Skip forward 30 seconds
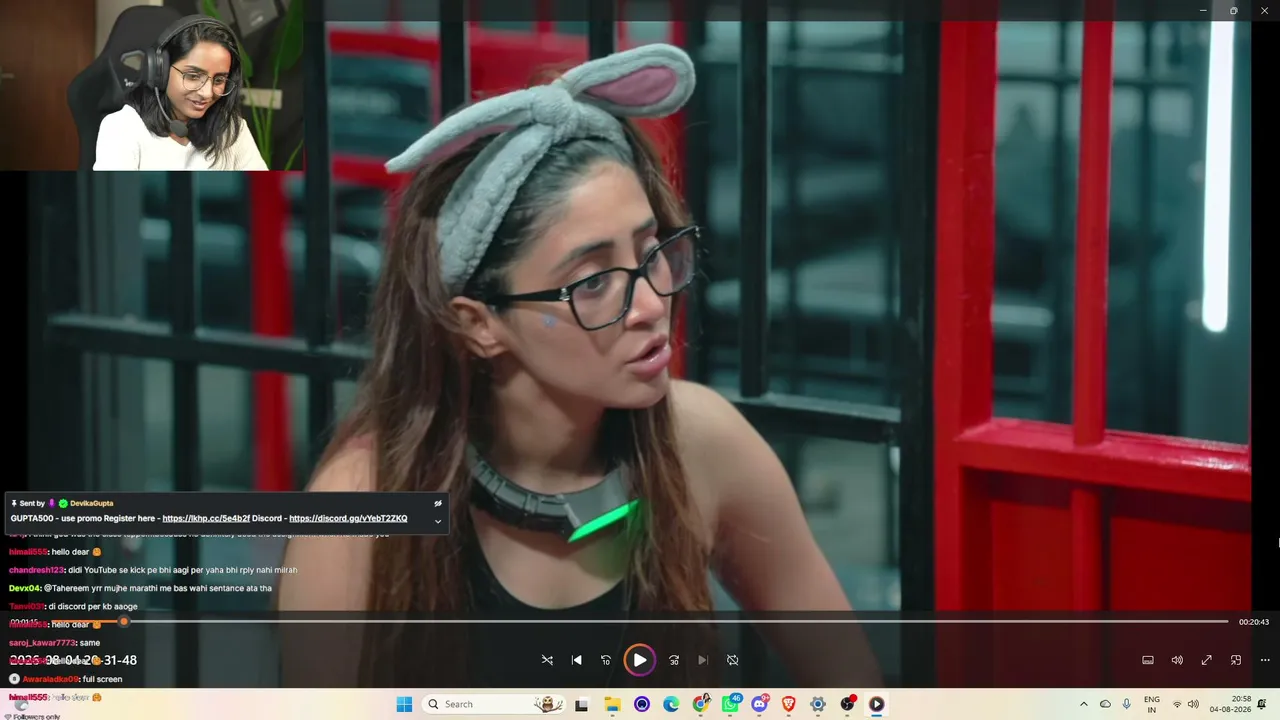The width and height of the screenshot is (1280, 720). [674, 660]
